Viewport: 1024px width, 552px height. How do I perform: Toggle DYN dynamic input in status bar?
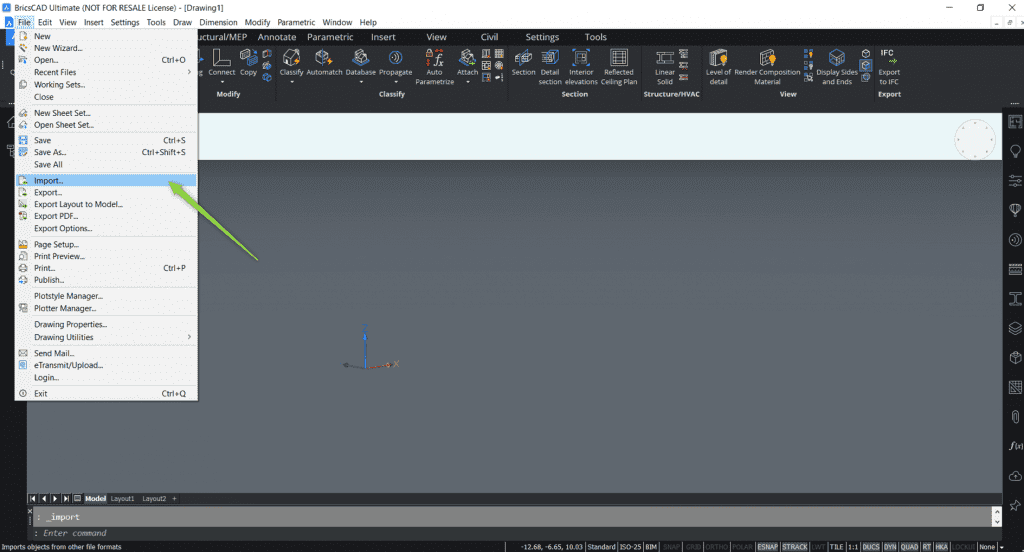tap(890, 547)
